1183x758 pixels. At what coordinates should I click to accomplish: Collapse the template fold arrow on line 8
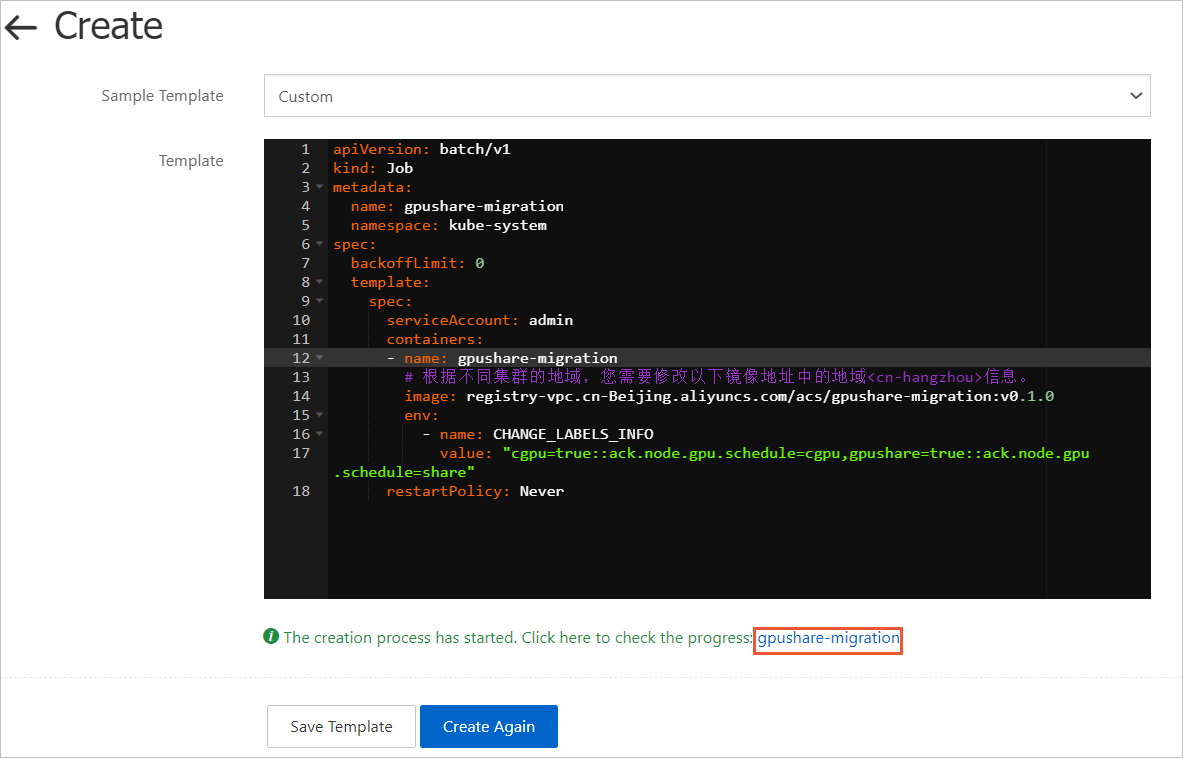point(320,282)
